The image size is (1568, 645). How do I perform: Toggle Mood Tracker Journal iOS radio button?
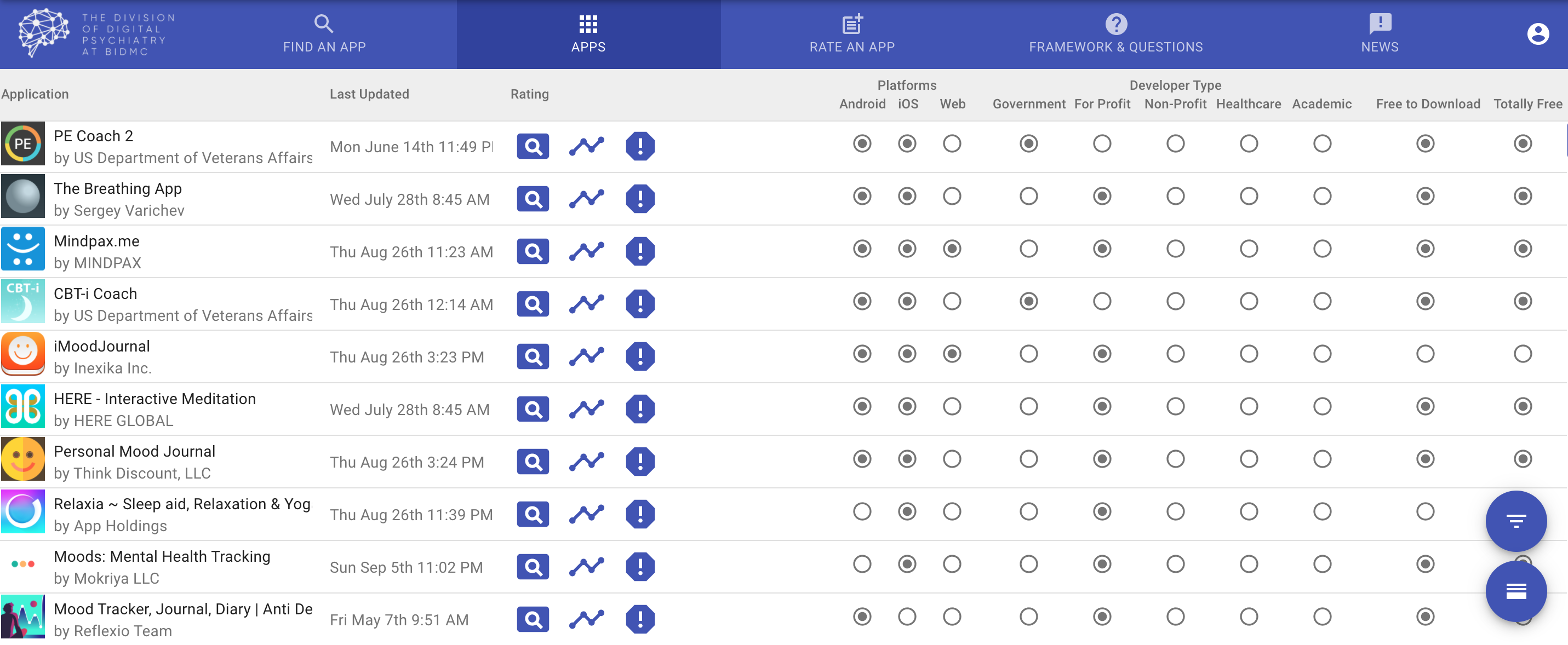coord(906,617)
